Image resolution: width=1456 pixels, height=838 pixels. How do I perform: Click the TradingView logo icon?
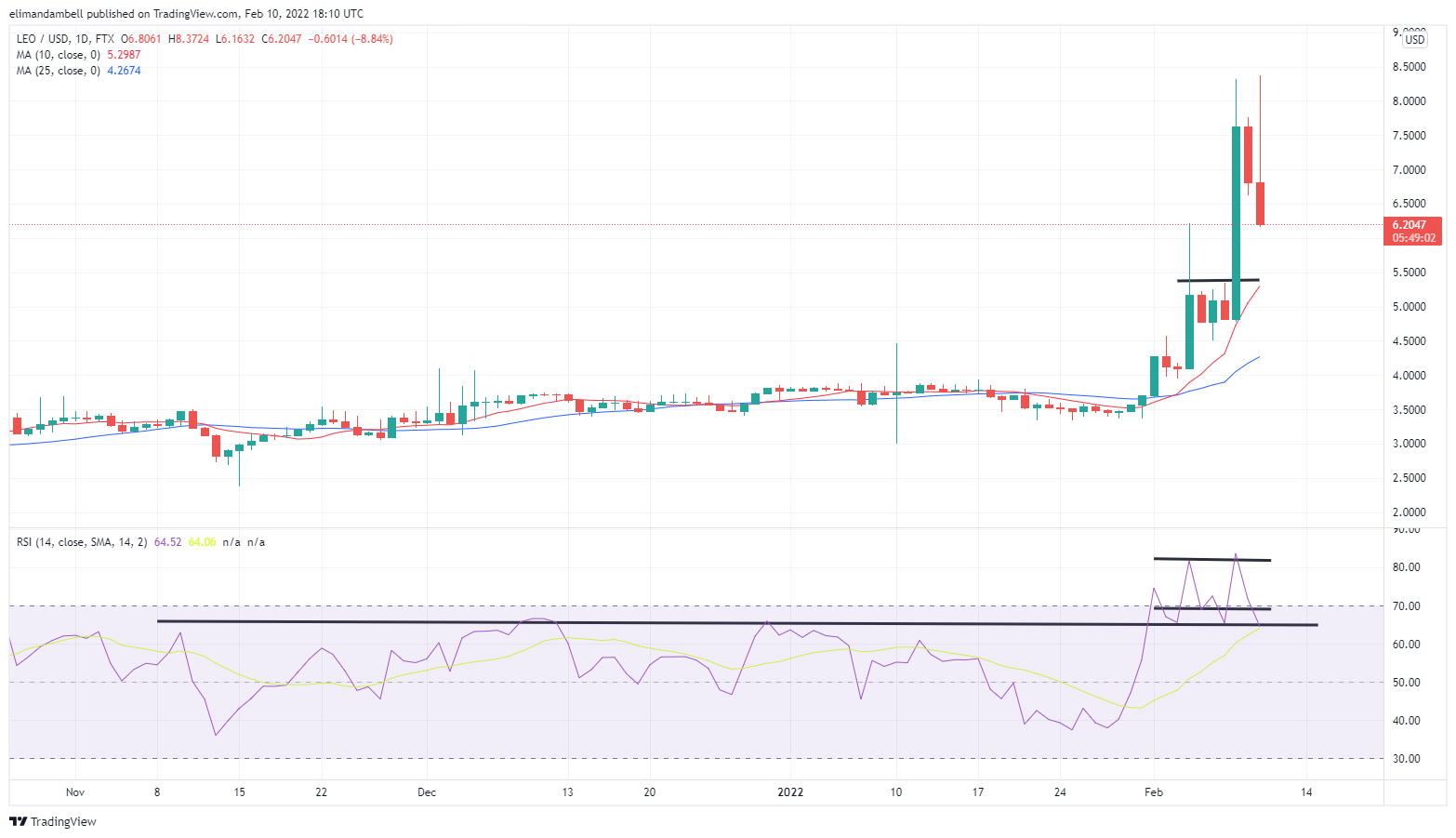[18, 821]
